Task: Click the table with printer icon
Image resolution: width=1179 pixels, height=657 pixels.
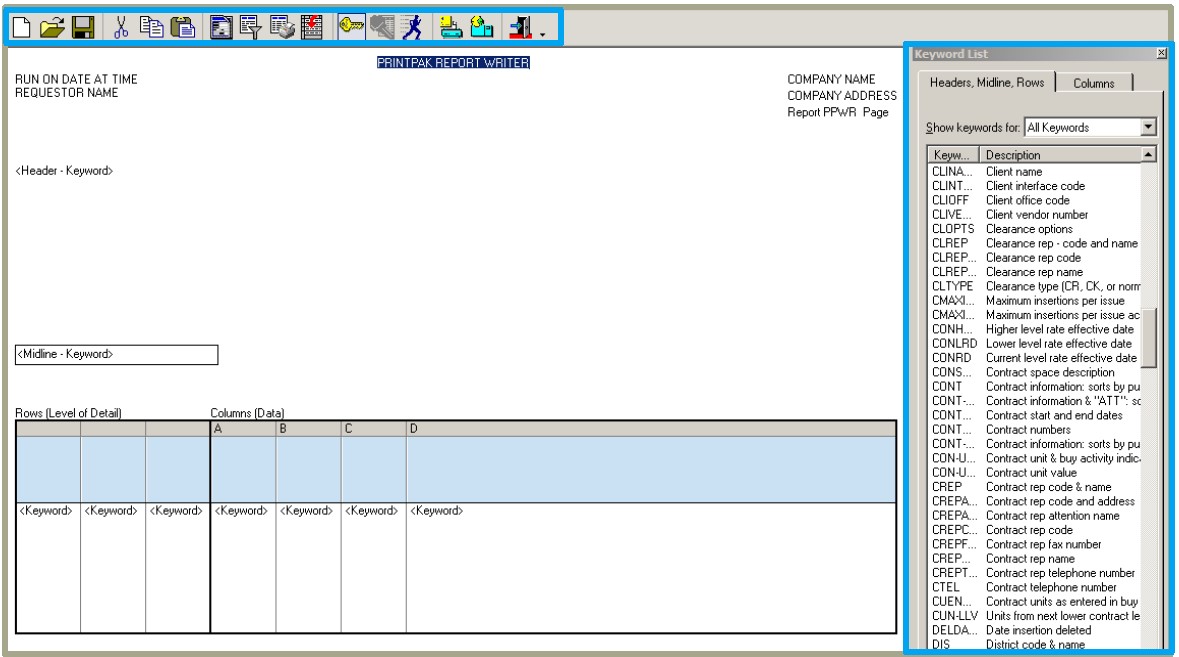Action: point(282,28)
